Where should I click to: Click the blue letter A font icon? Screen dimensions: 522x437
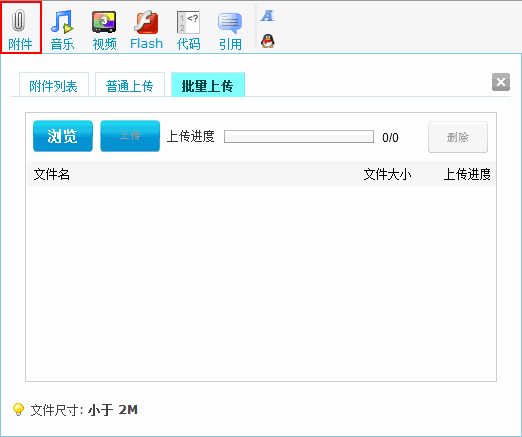coord(267,16)
